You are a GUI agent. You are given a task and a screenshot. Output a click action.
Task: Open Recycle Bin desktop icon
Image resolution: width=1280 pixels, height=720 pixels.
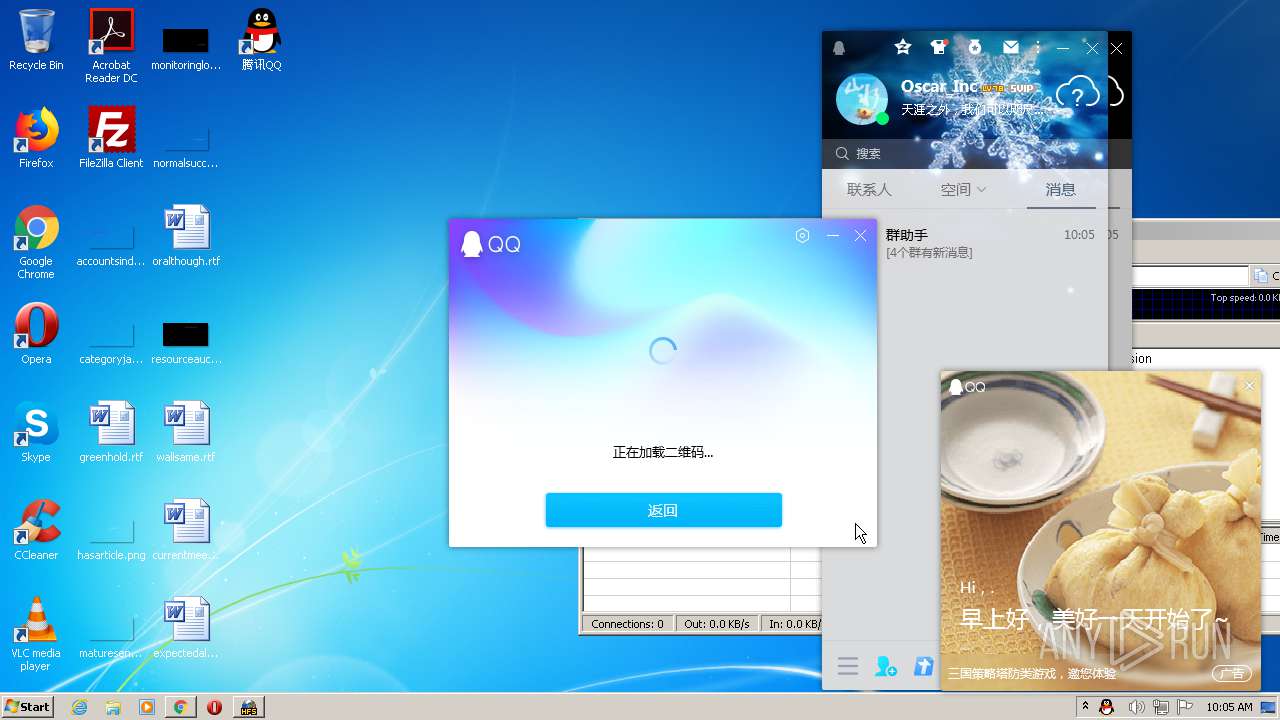pyautogui.click(x=36, y=40)
